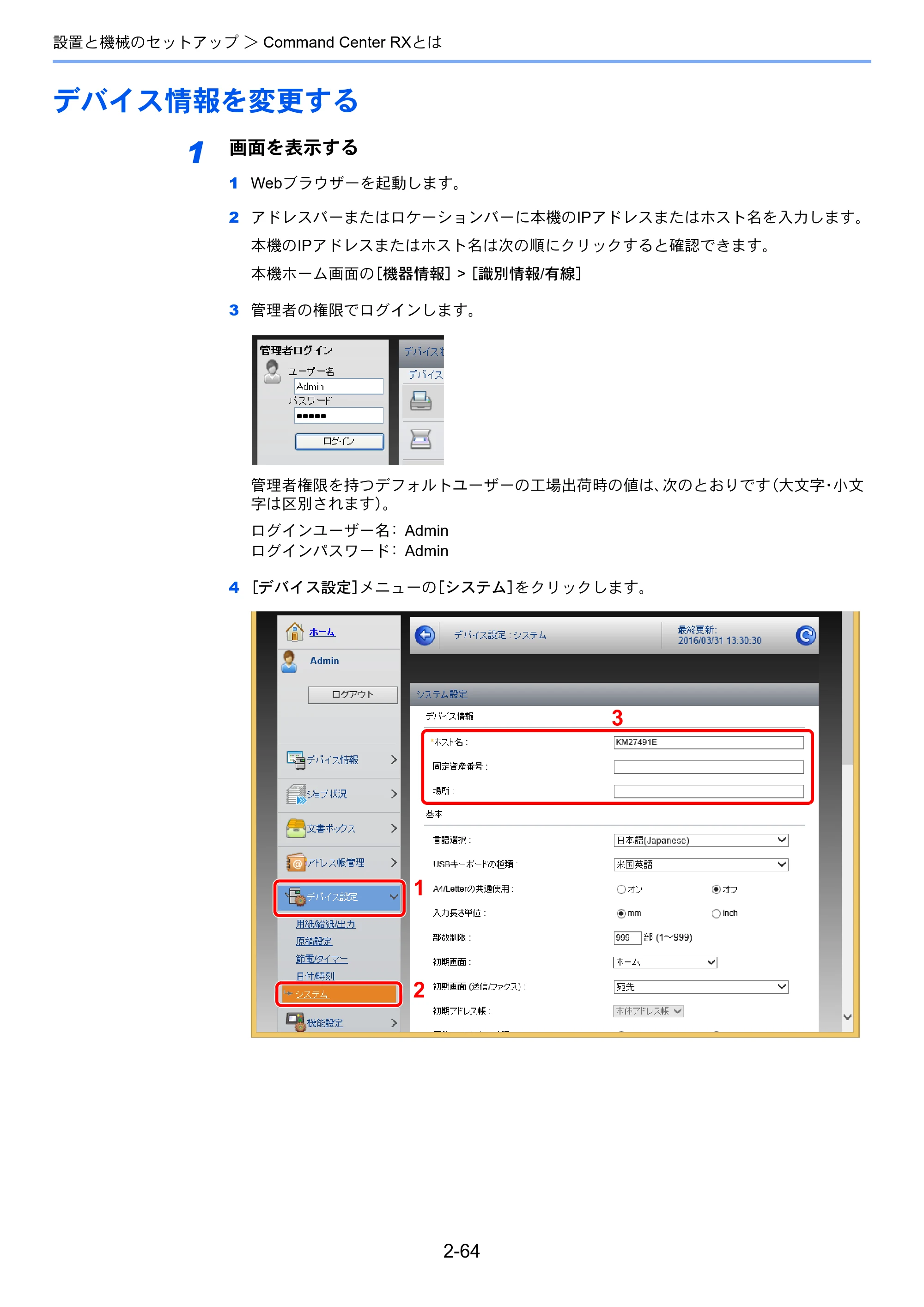Image resolution: width=924 pixels, height=1307 pixels.
Task: Choose inch as input length unit
Action: (x=716, y=914)
